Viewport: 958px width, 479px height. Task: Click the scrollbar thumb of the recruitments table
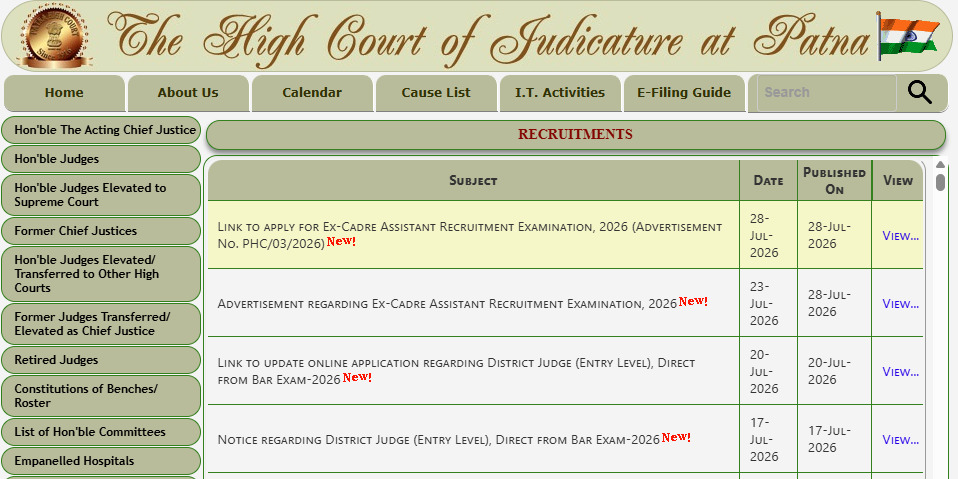point(940,181)
